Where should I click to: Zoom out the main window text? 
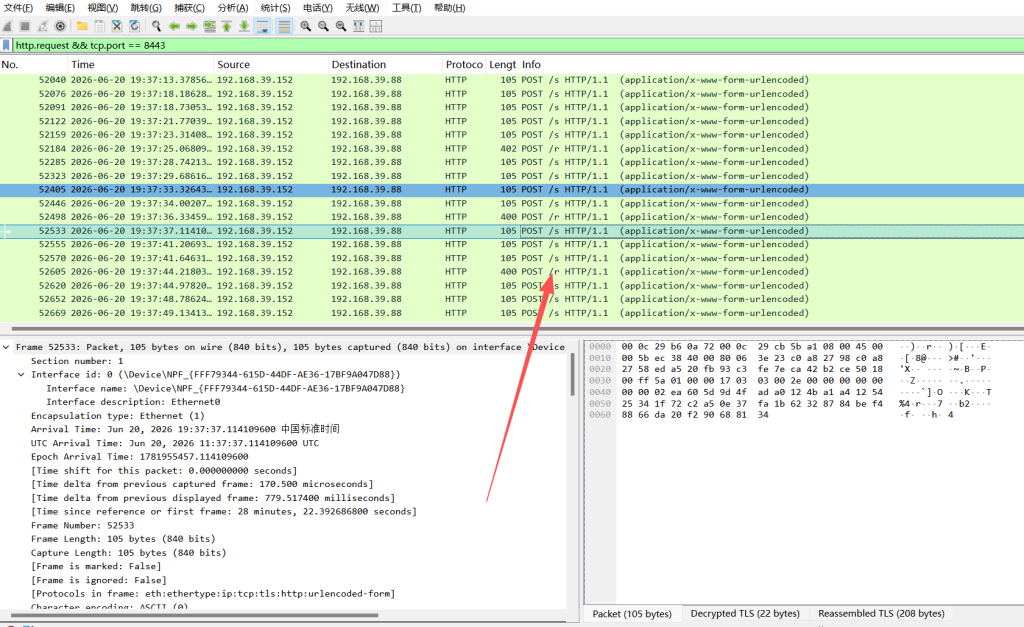click(x=323, y=26)
